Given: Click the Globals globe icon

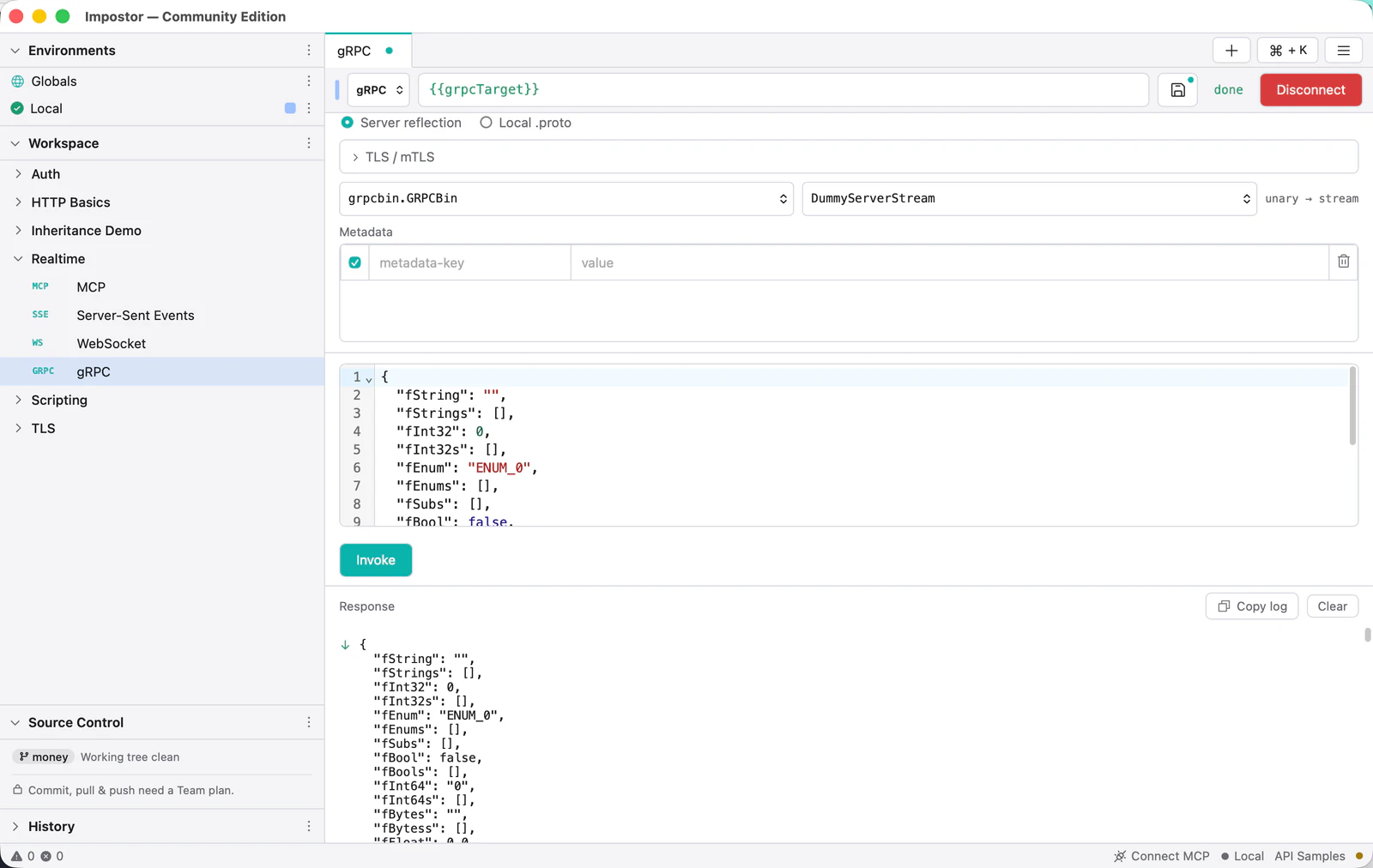Looking at the screenshot, I should pos(17,81).
